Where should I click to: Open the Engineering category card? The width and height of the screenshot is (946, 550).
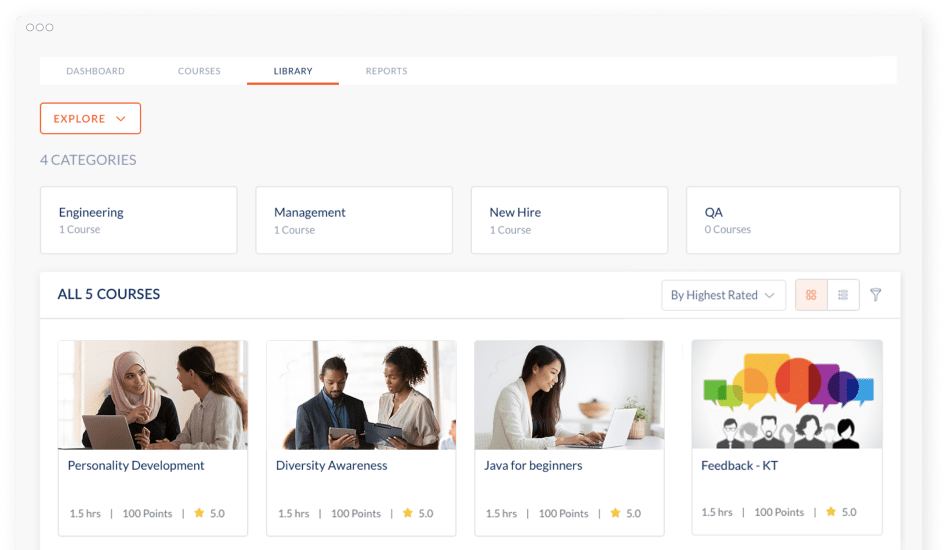click(139, 220)
